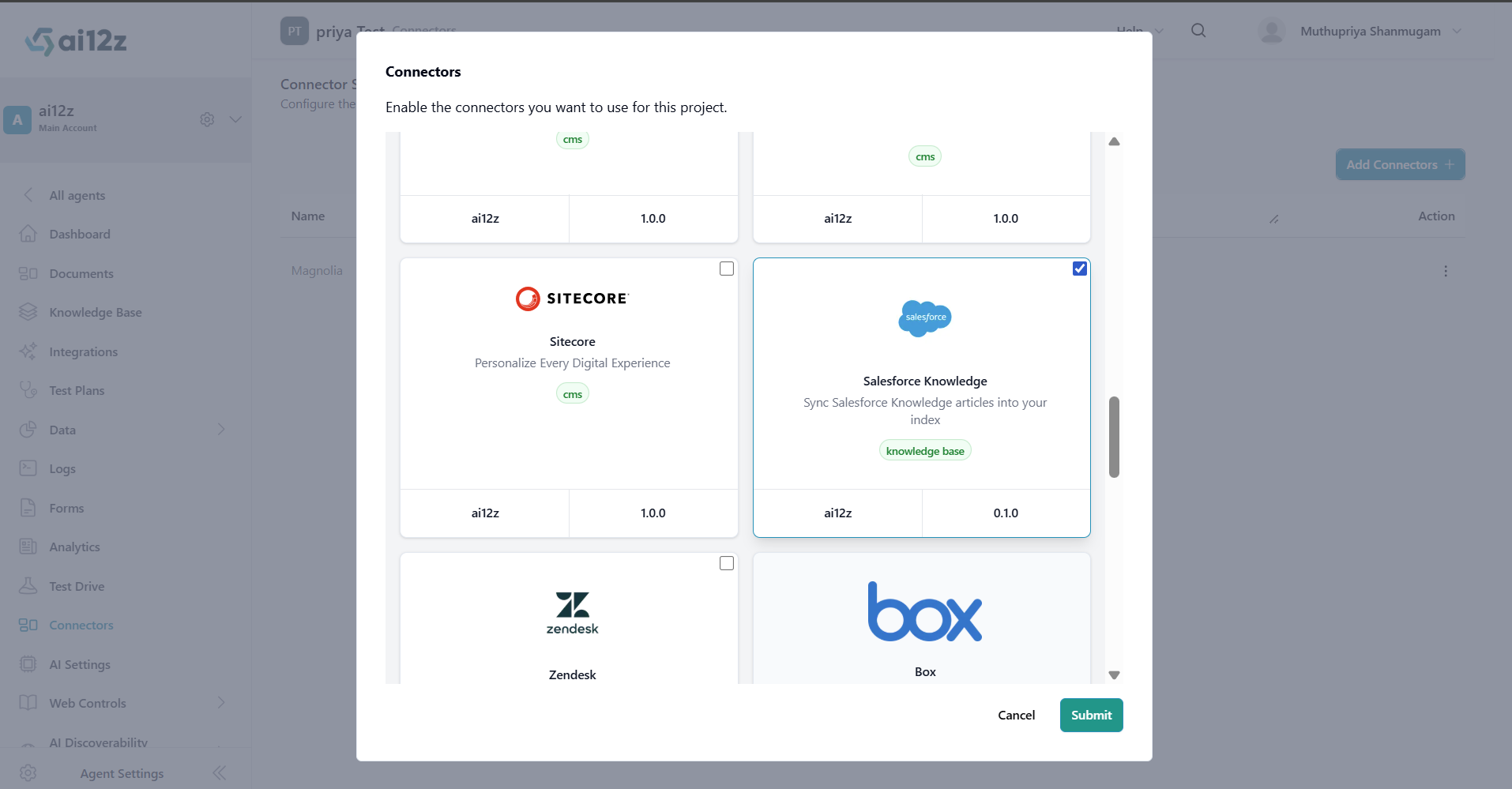Cancel the Connectors dialog
Image resolution: width=1512 pixels, height=789 pixels.
[1016, 715]
